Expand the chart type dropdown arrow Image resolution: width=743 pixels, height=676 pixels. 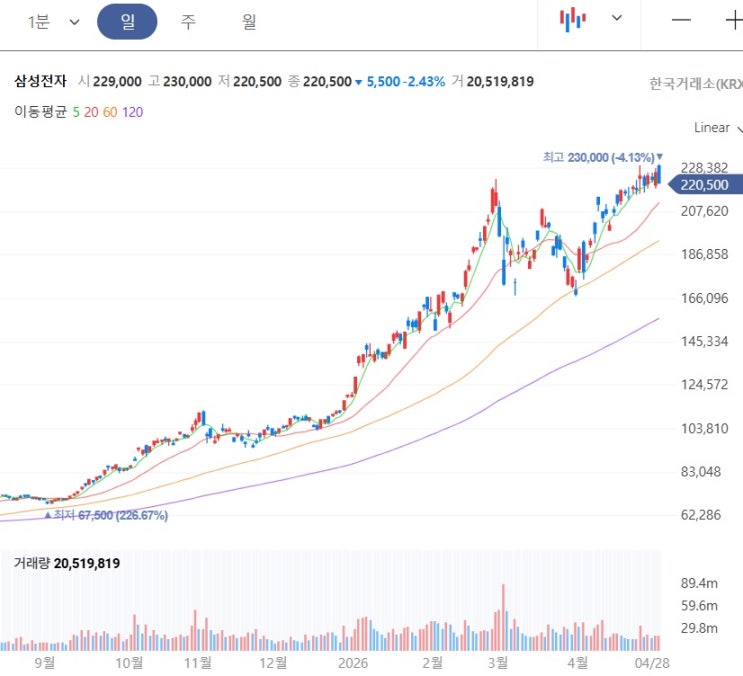(616, 18)
